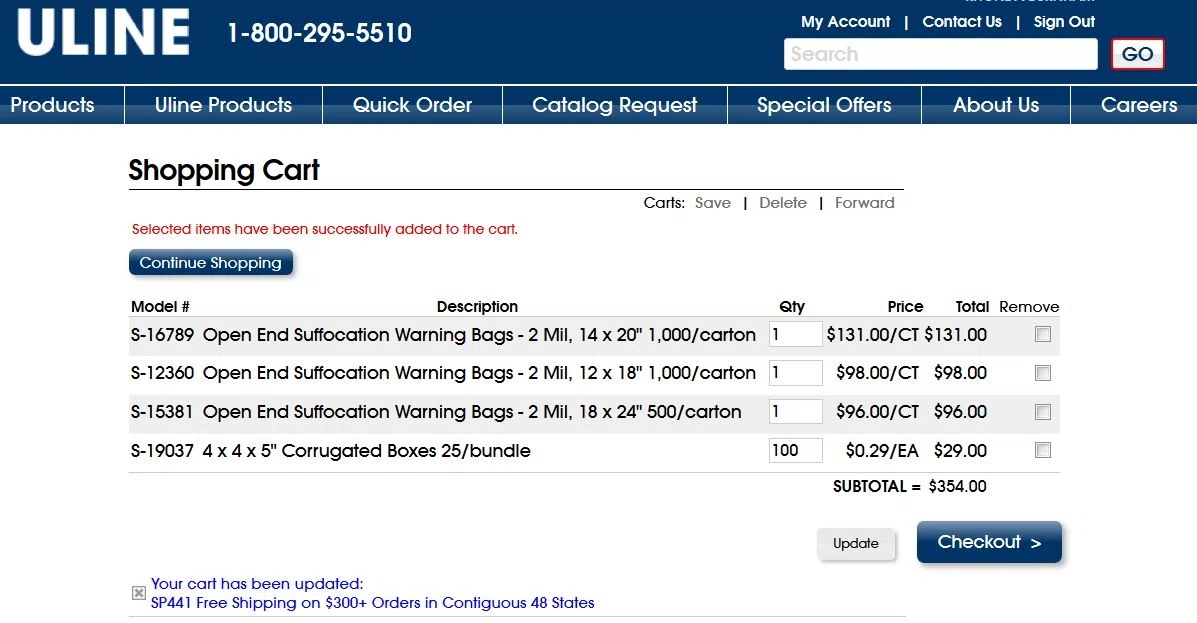Click the Description column header
This screenshot has height=623, width=1197.
pyautogui.click(x=477, y=307)
